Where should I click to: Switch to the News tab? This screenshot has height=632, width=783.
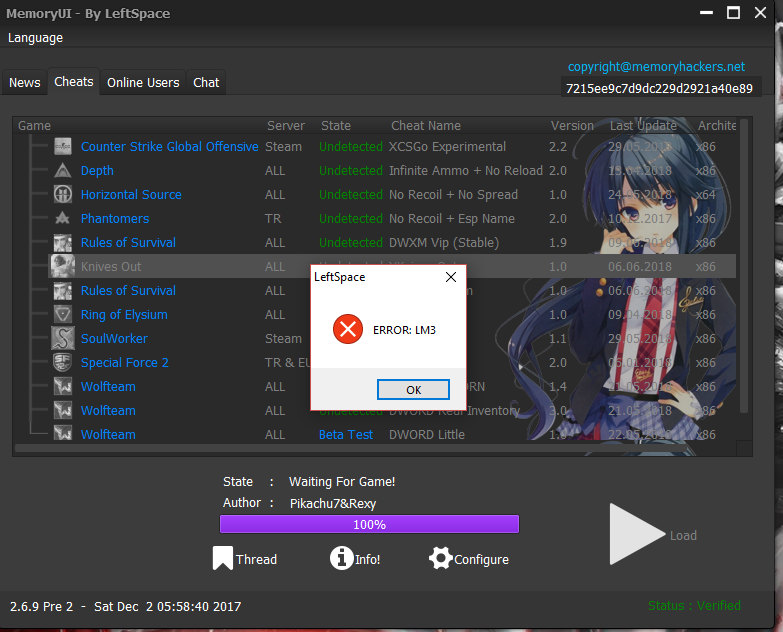[x=24, y=82]
